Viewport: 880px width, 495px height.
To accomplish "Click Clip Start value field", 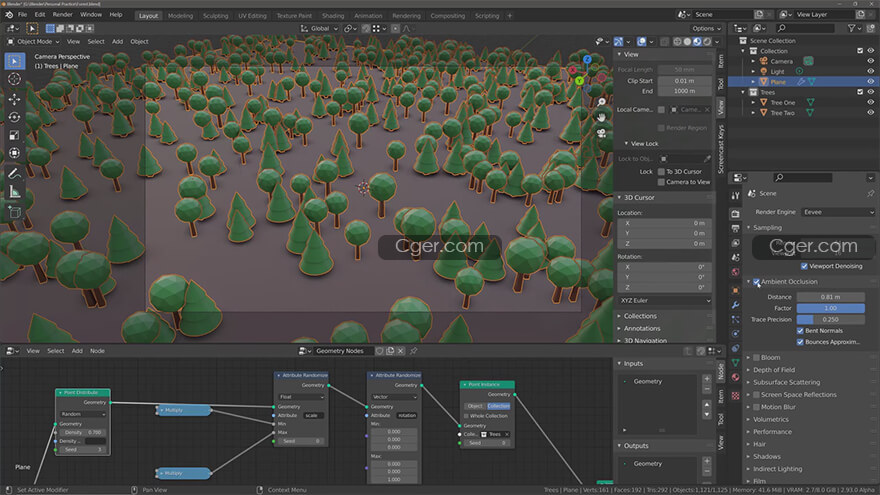I will 685,81.
